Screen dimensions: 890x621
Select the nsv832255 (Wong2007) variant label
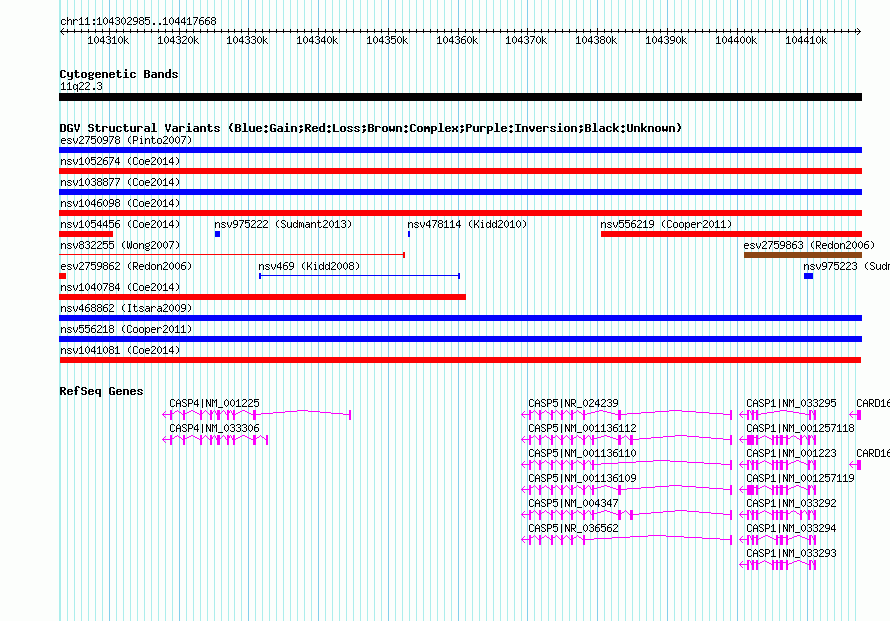[x=120, y=245]
